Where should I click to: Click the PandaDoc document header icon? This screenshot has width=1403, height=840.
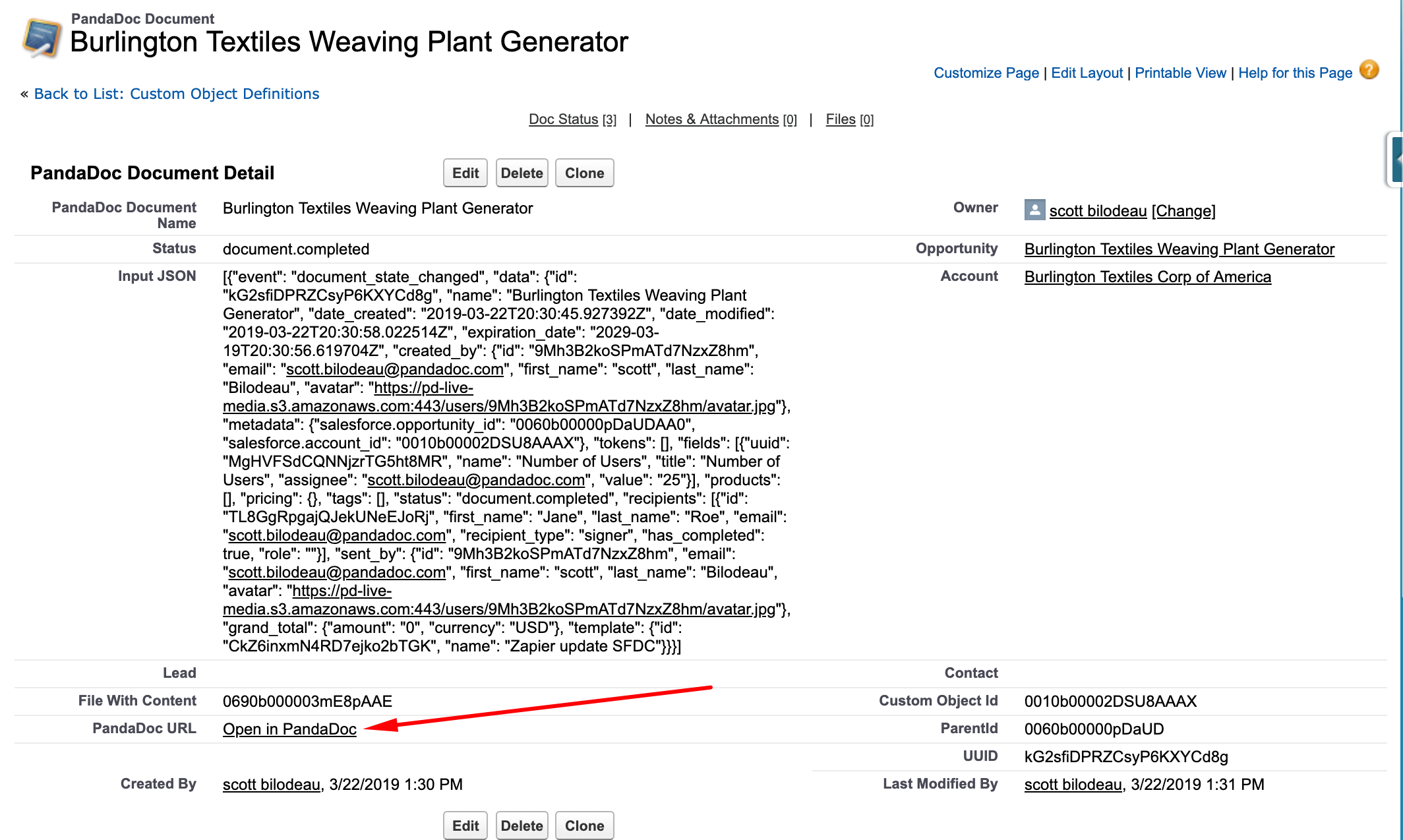pos(42,38)
